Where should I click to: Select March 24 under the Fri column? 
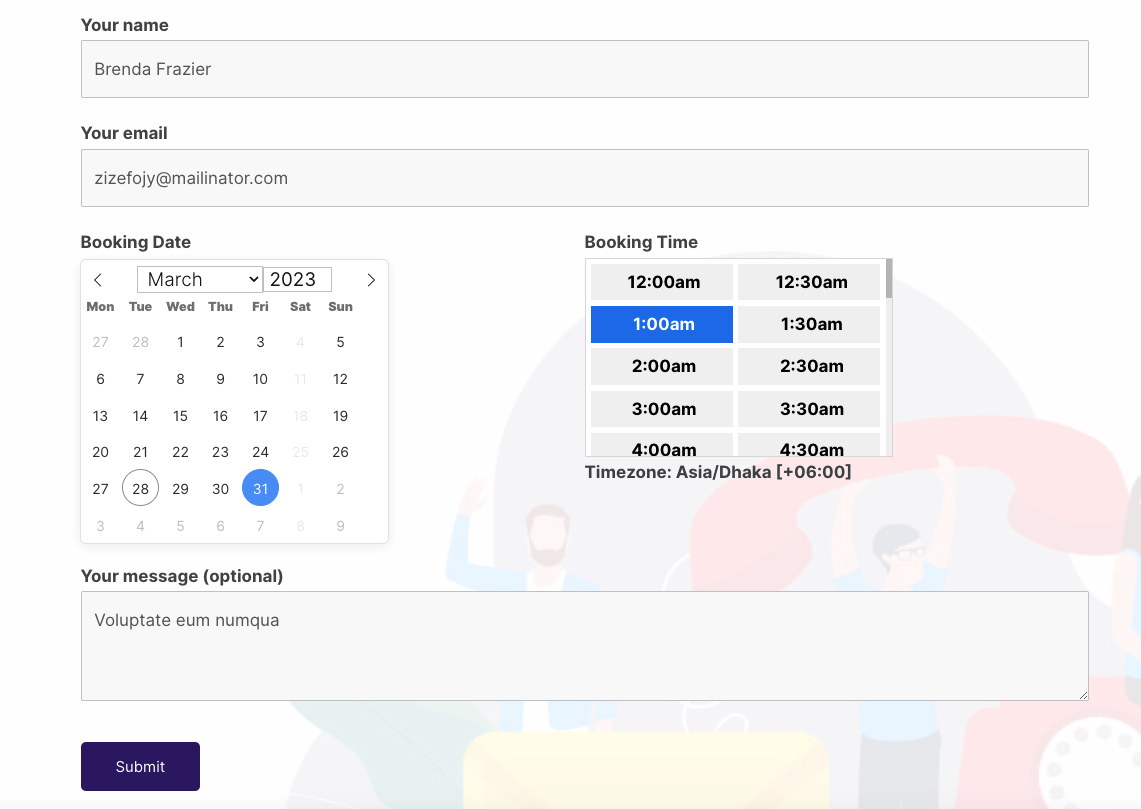click(260, 452)
